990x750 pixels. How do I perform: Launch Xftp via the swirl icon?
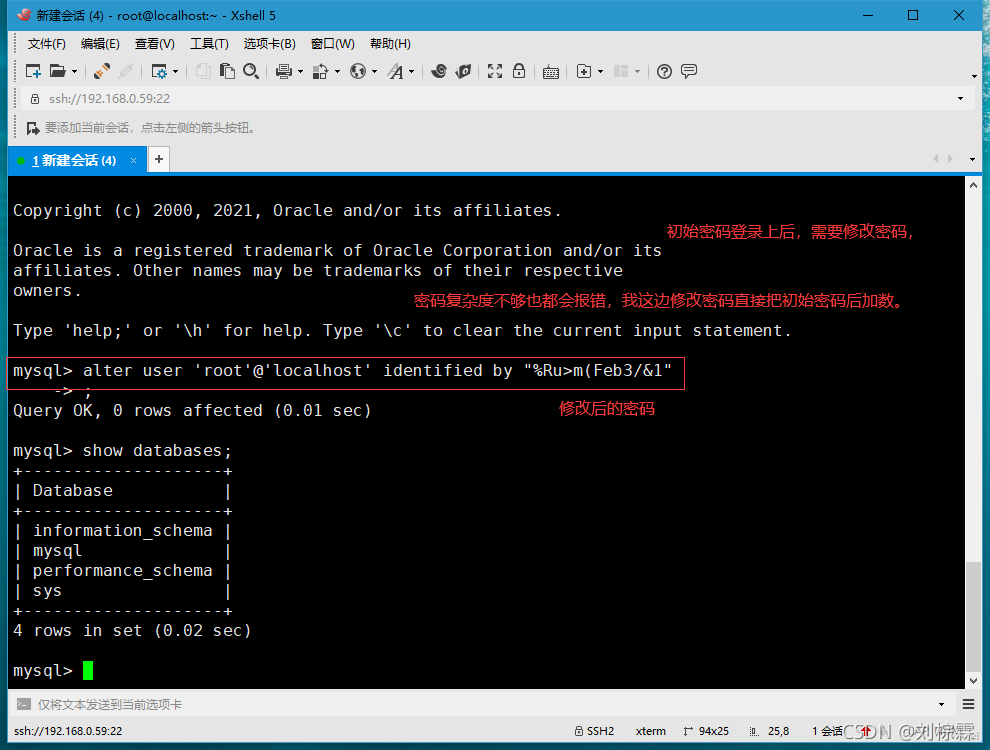(439, 71)
